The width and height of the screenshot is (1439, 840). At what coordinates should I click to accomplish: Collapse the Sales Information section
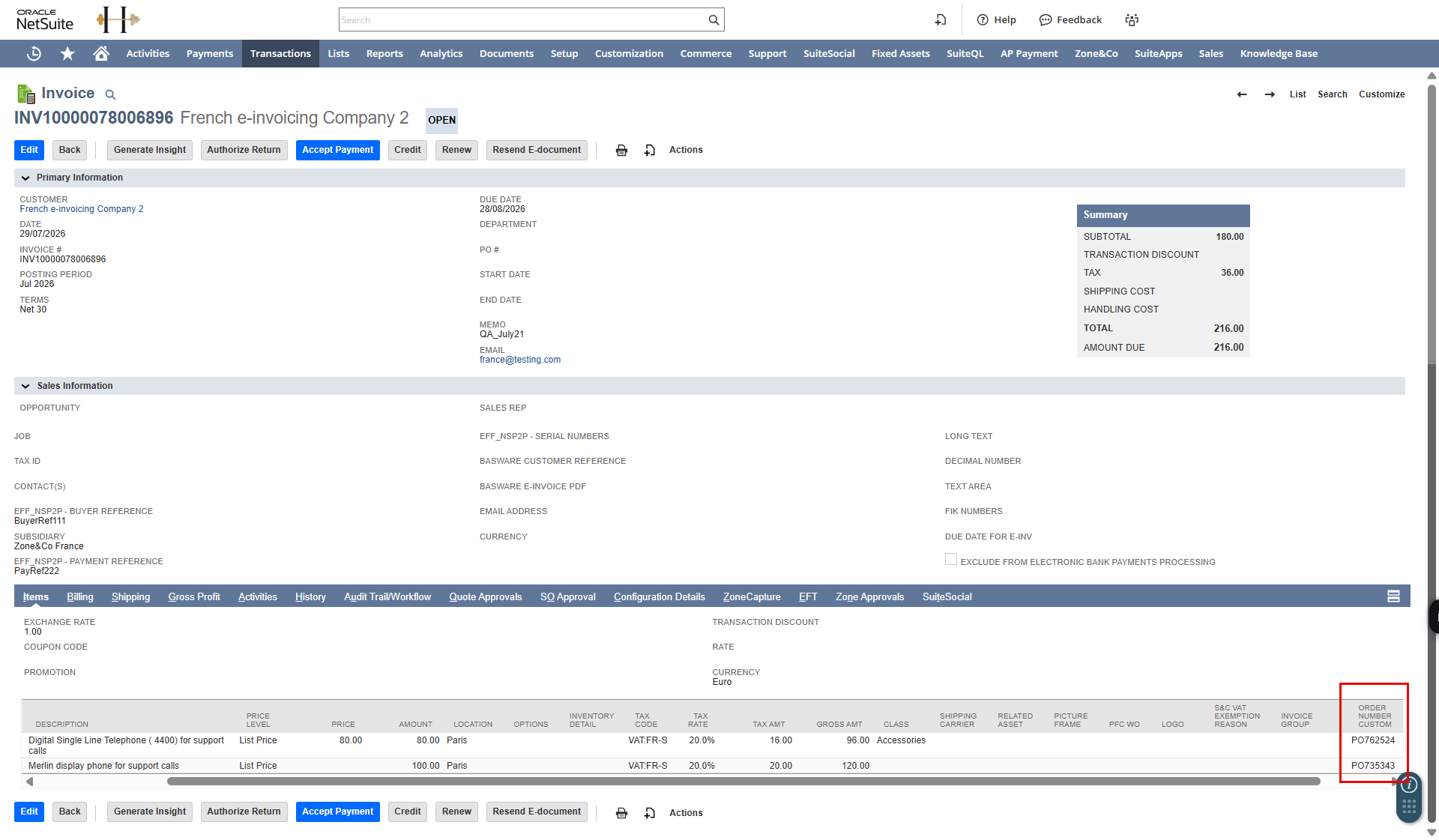[25, 386]
